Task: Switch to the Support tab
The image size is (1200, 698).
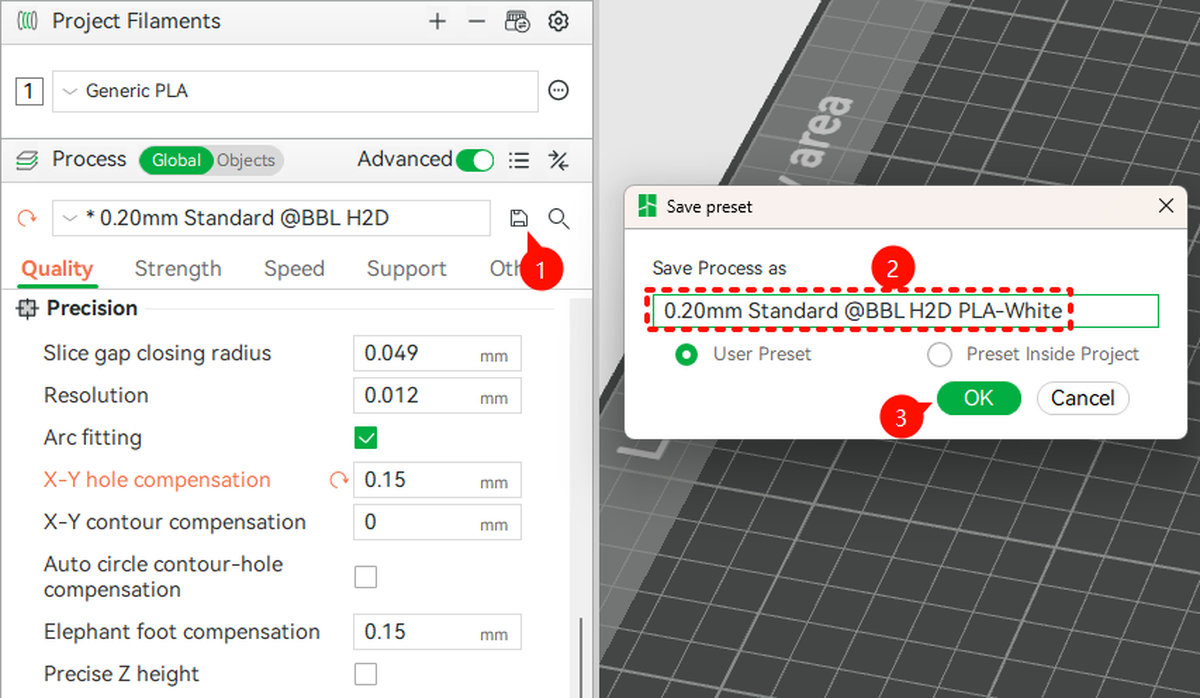Action: pos(406,269)
